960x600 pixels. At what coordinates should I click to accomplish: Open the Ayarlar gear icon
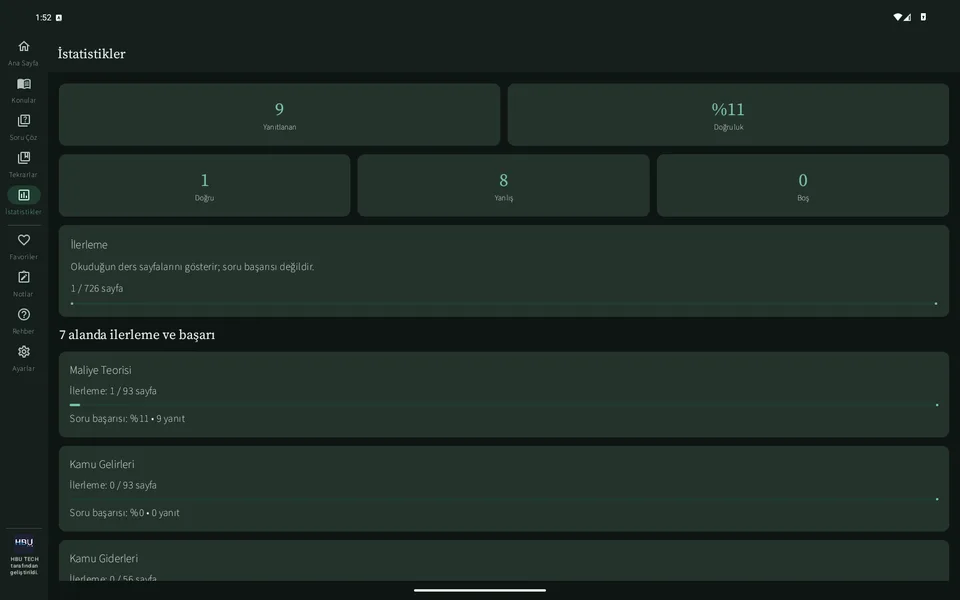point(24,352)
